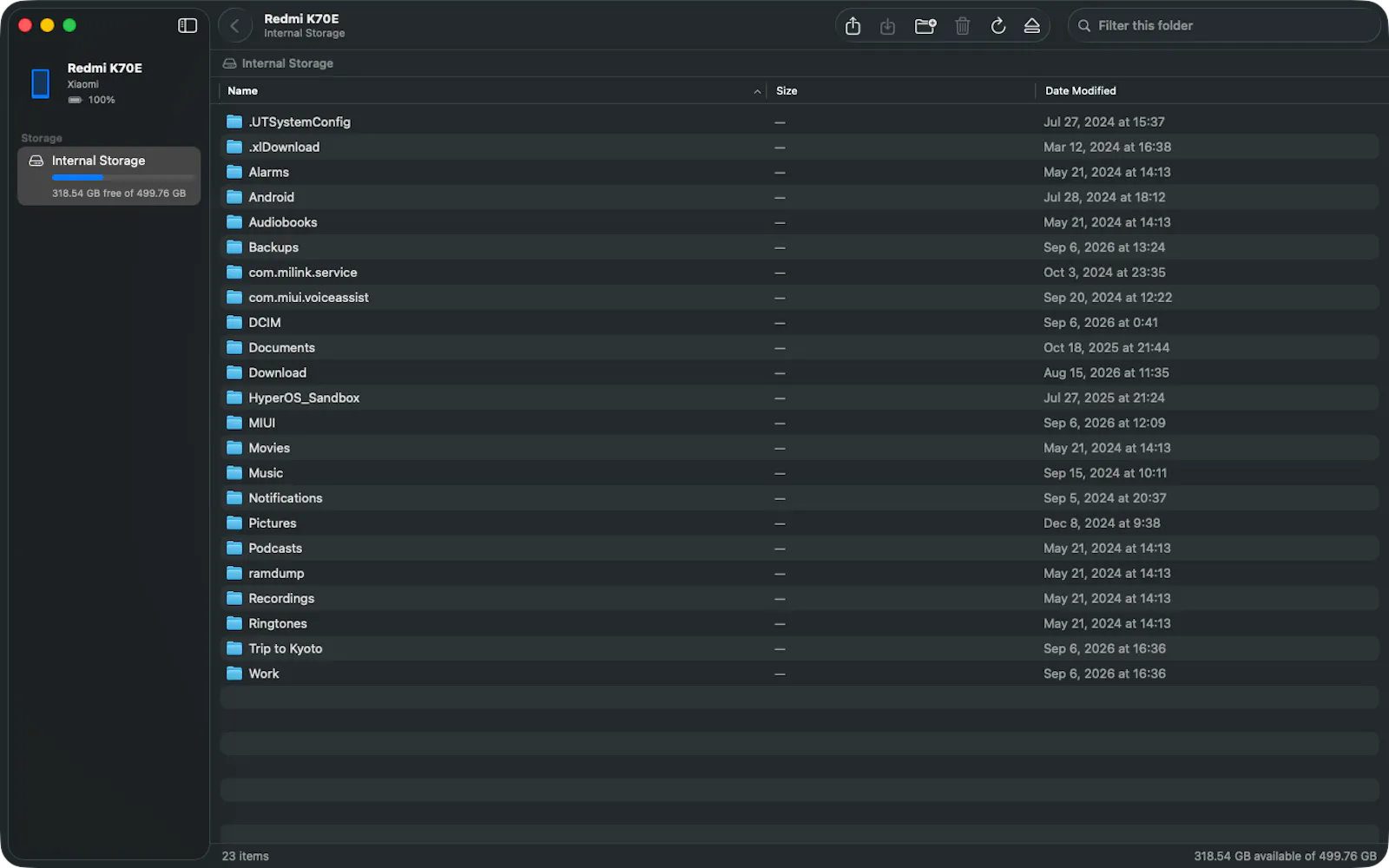Select the com.miui.voiceassist folder
Image resolution: width=1389 pixels, height=868 pixels.
pos(308,298)
